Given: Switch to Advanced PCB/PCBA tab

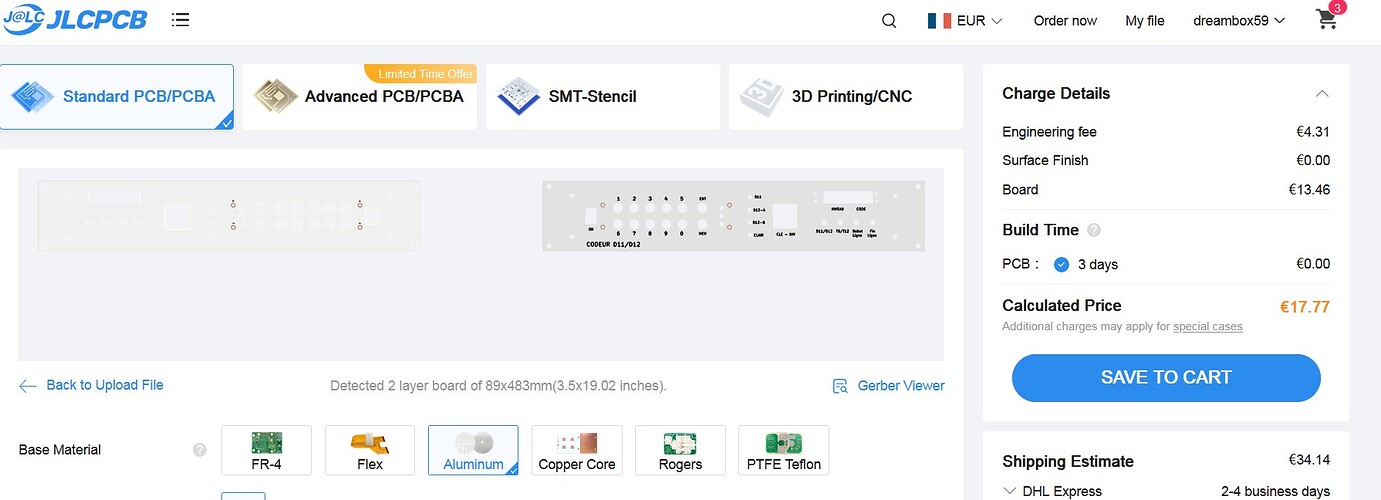Looking at the screenshot, I should click(359, 97).
